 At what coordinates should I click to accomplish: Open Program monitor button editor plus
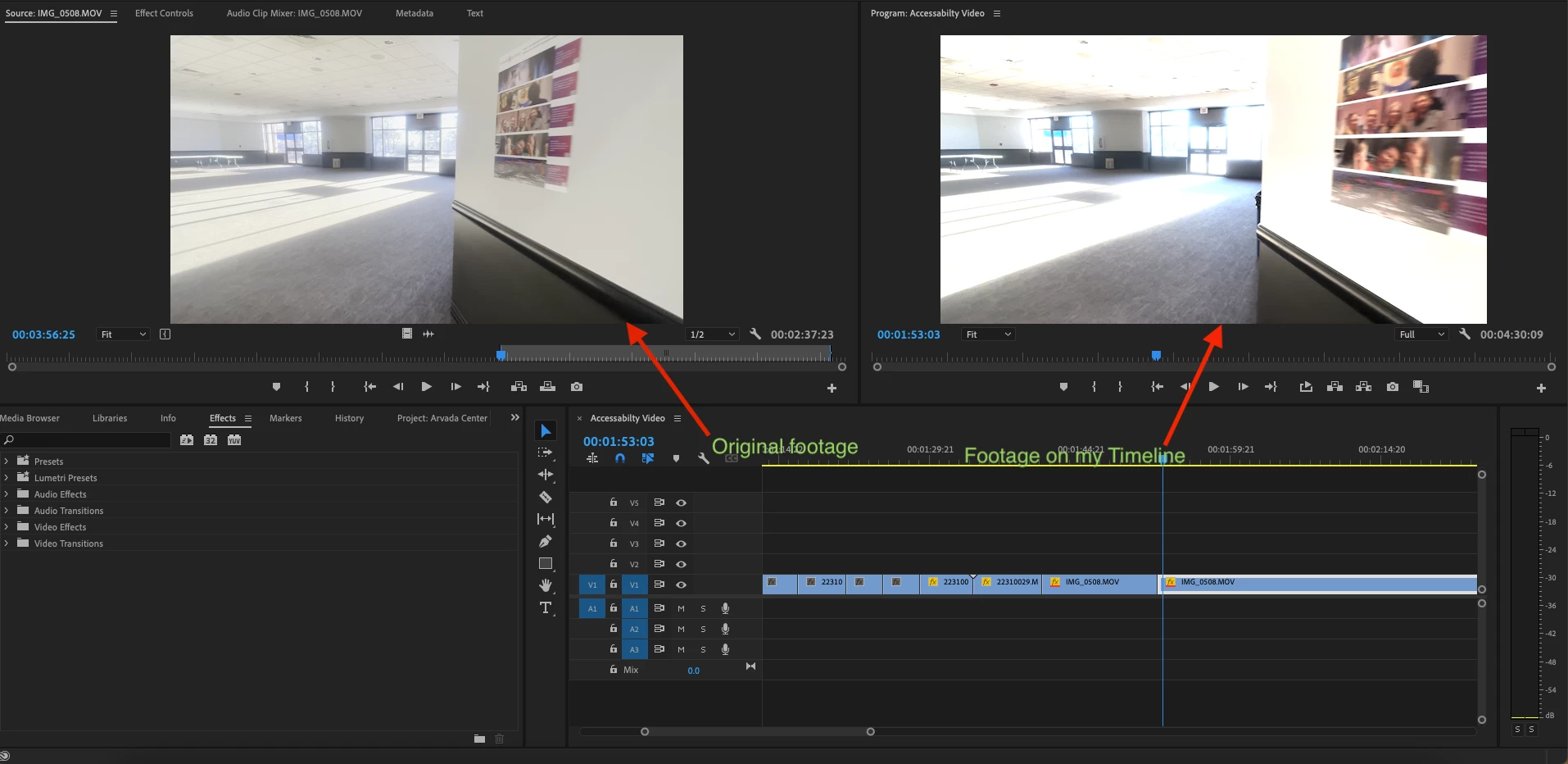pos(1541,389)
